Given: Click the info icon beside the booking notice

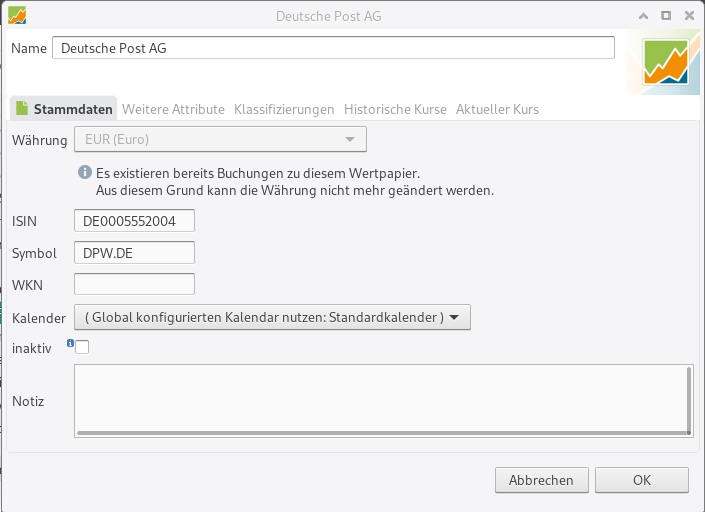Looking at the screenshot, I should tap(85, 172).
